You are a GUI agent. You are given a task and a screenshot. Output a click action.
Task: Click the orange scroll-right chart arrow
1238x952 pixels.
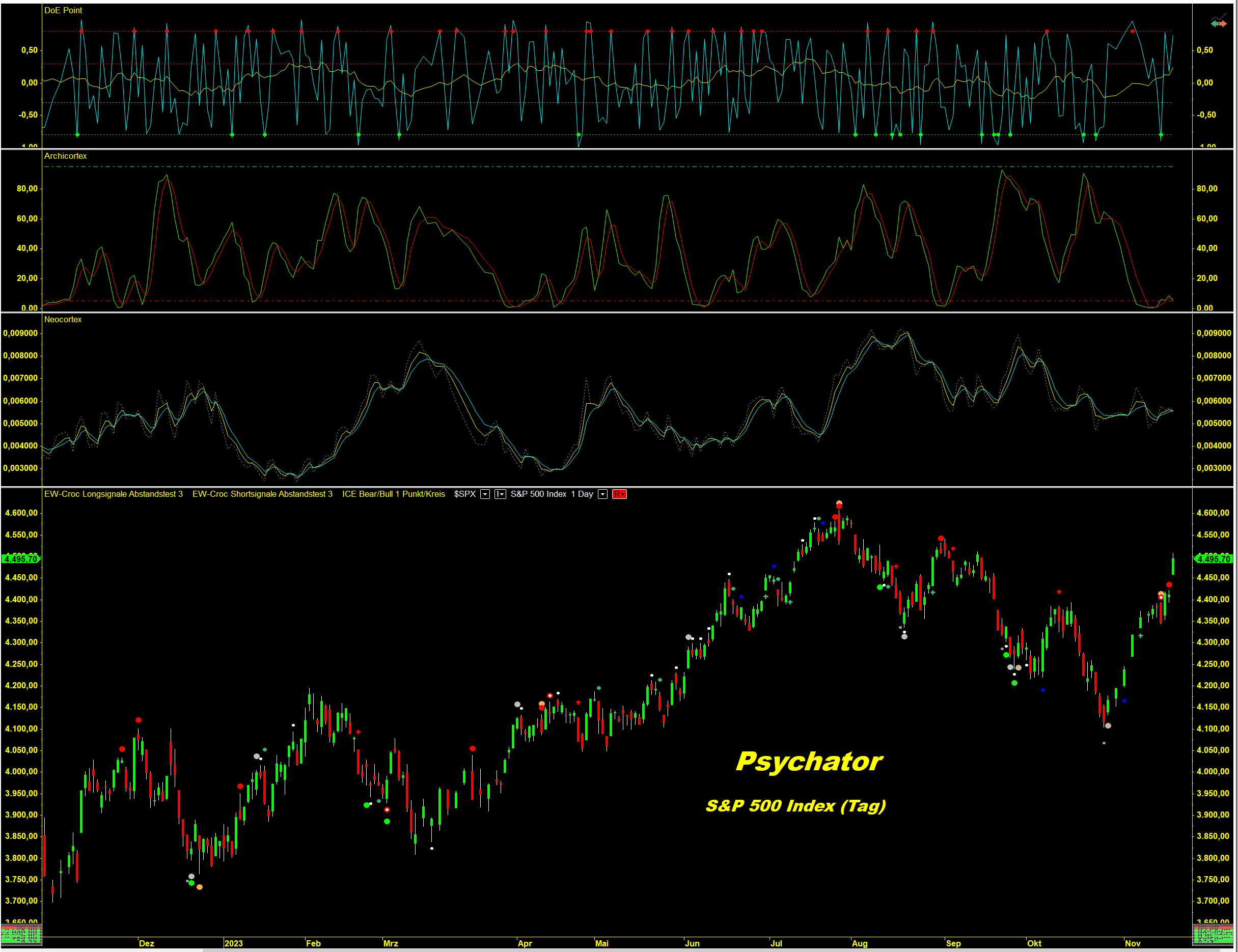coord(1223,24)
